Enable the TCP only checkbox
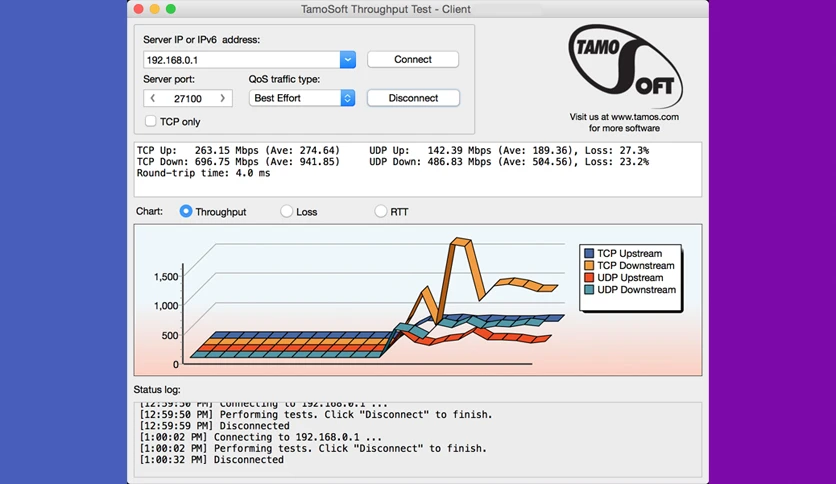Viewport: 836px width, 484px height. click(151, 122)
